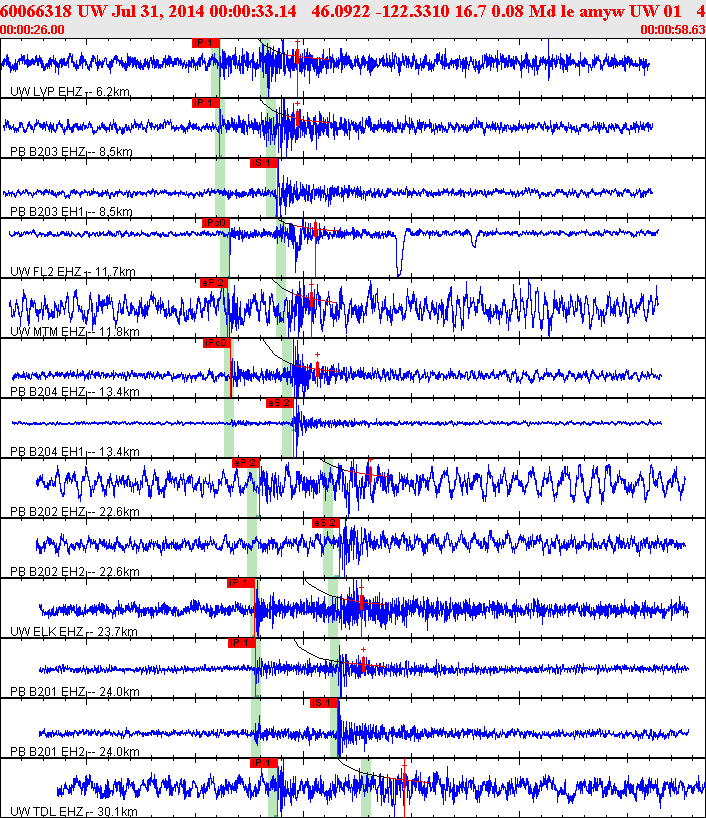Screen dimensions: 706x818
Task: Select the P pick flag on B202 EHZ
Action: 245,463
